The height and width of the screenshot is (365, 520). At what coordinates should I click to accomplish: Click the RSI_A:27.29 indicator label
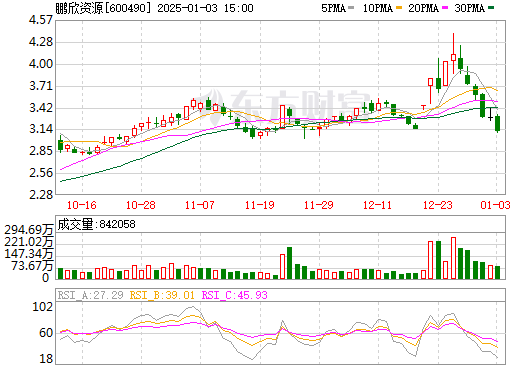(91, 295)
